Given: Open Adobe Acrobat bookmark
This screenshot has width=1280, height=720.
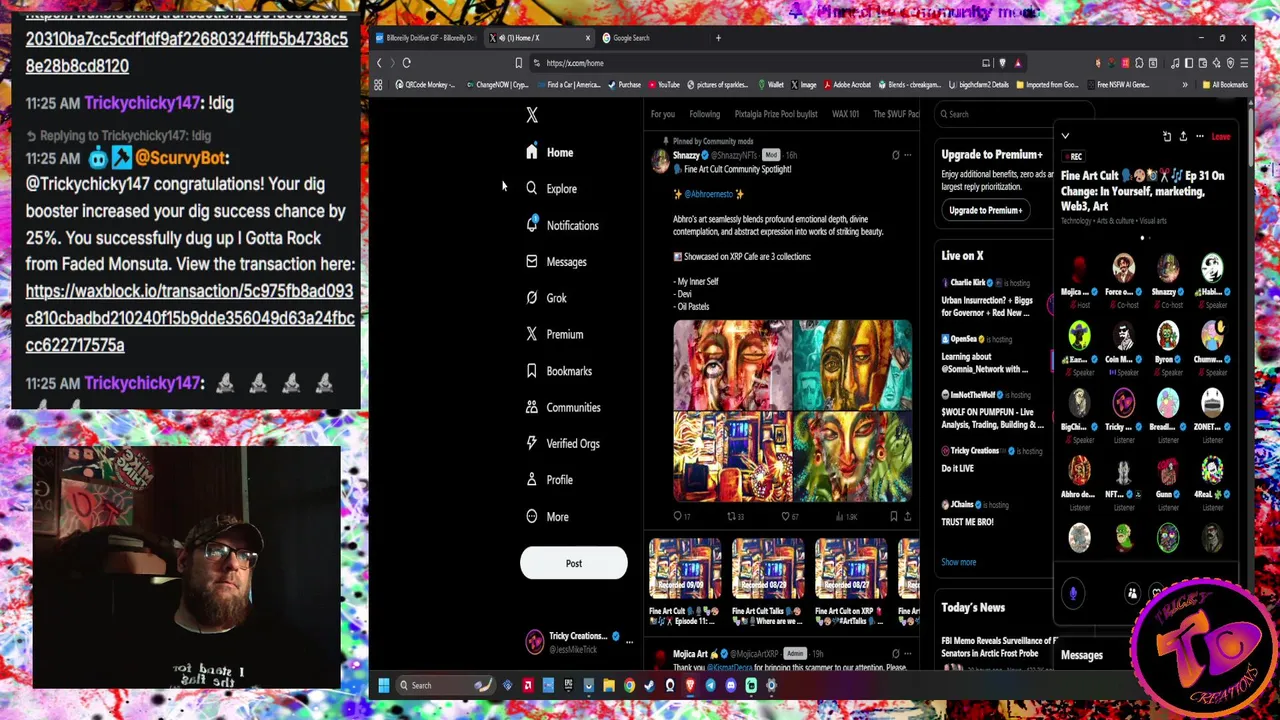Looking at the screenshot, I should [846, 85].
